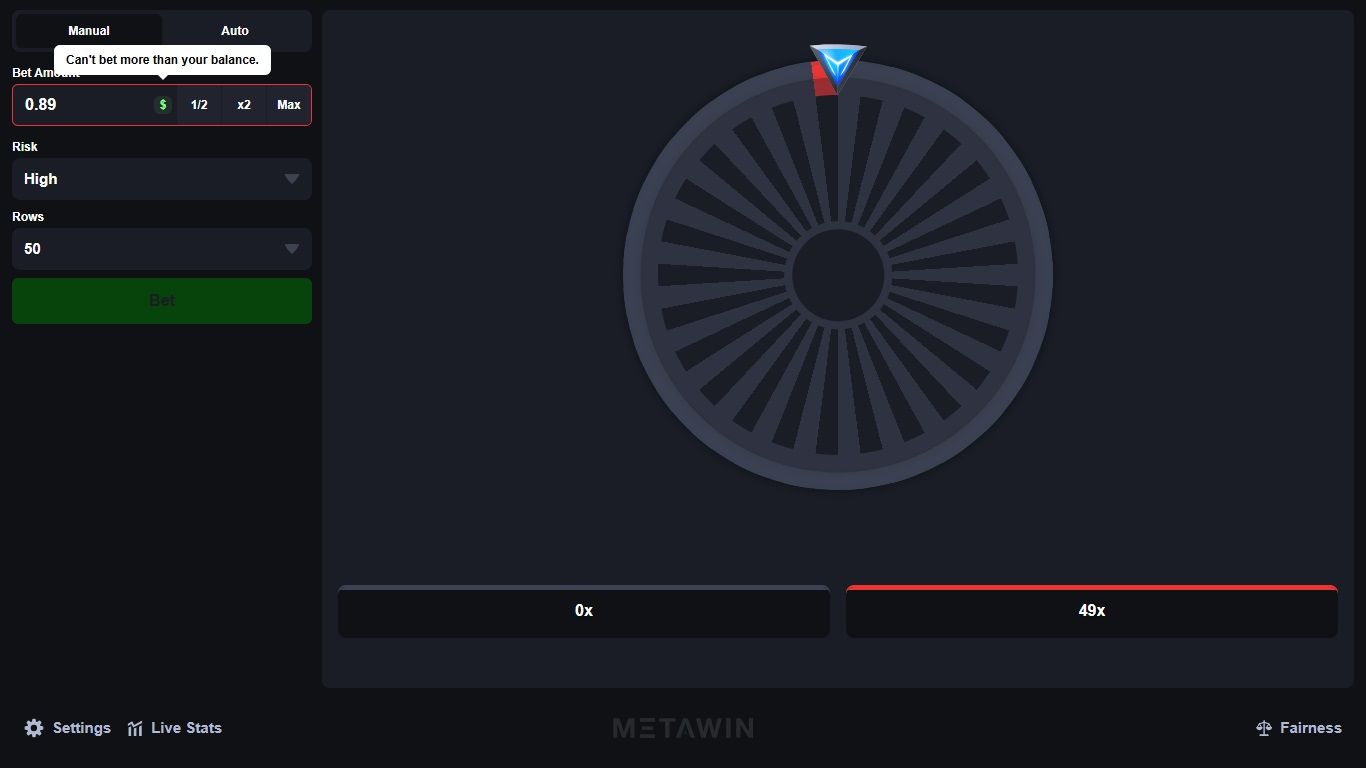
Task: Click the Fairness label text
Action: click(1311, 728)
